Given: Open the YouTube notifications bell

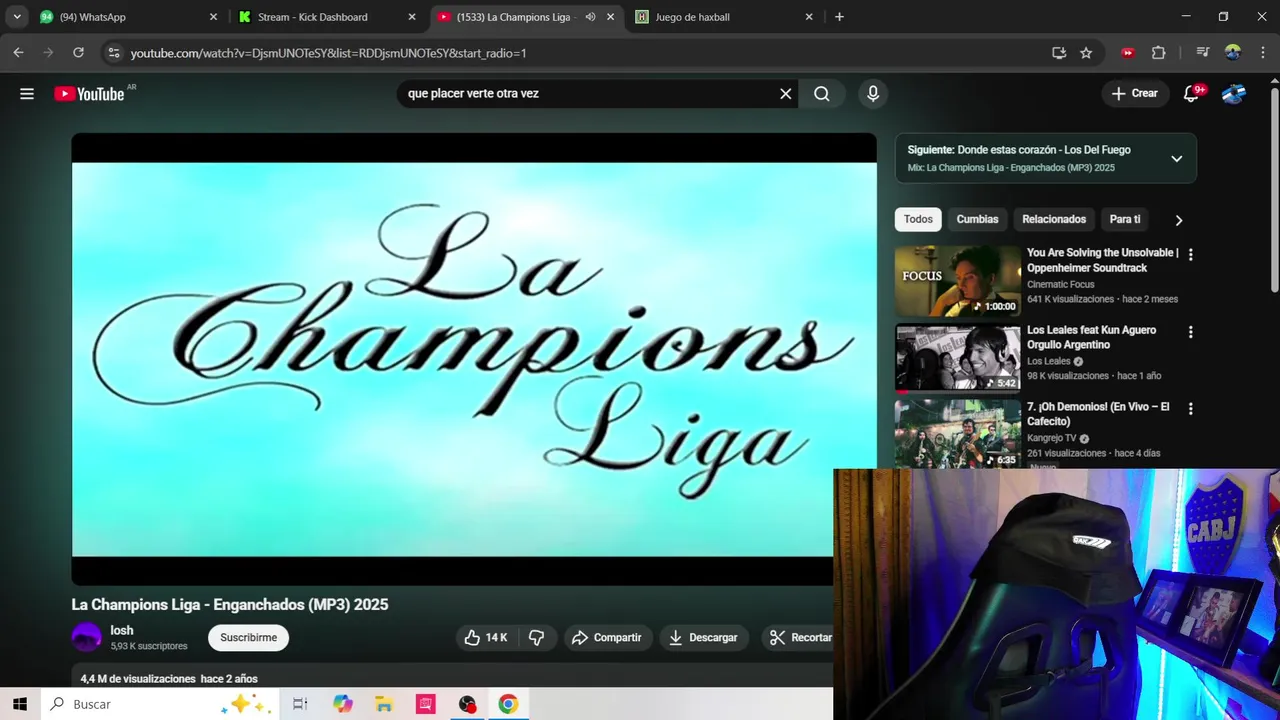Looking at the screenshot, I should 1192,94.
